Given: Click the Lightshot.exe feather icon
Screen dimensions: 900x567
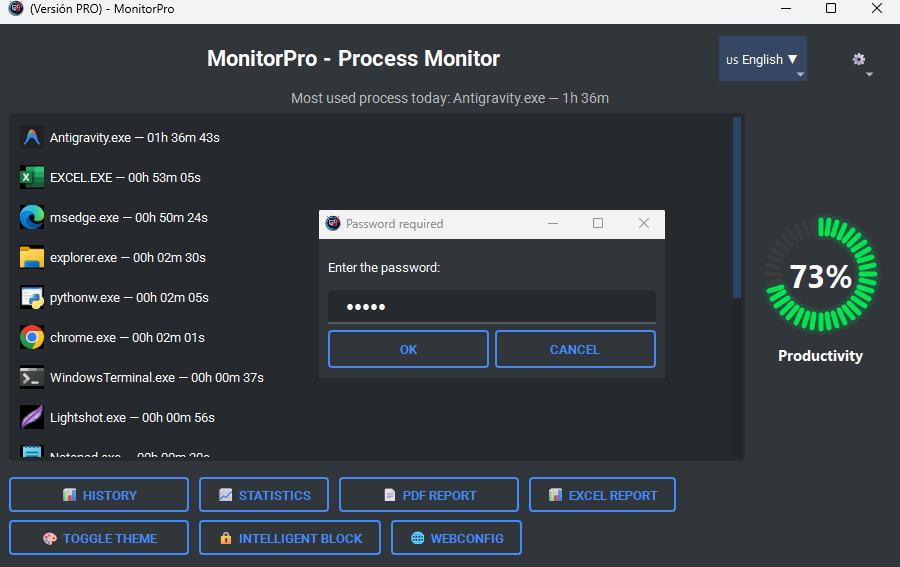Looking at the screenshot, I should [32, 417].
